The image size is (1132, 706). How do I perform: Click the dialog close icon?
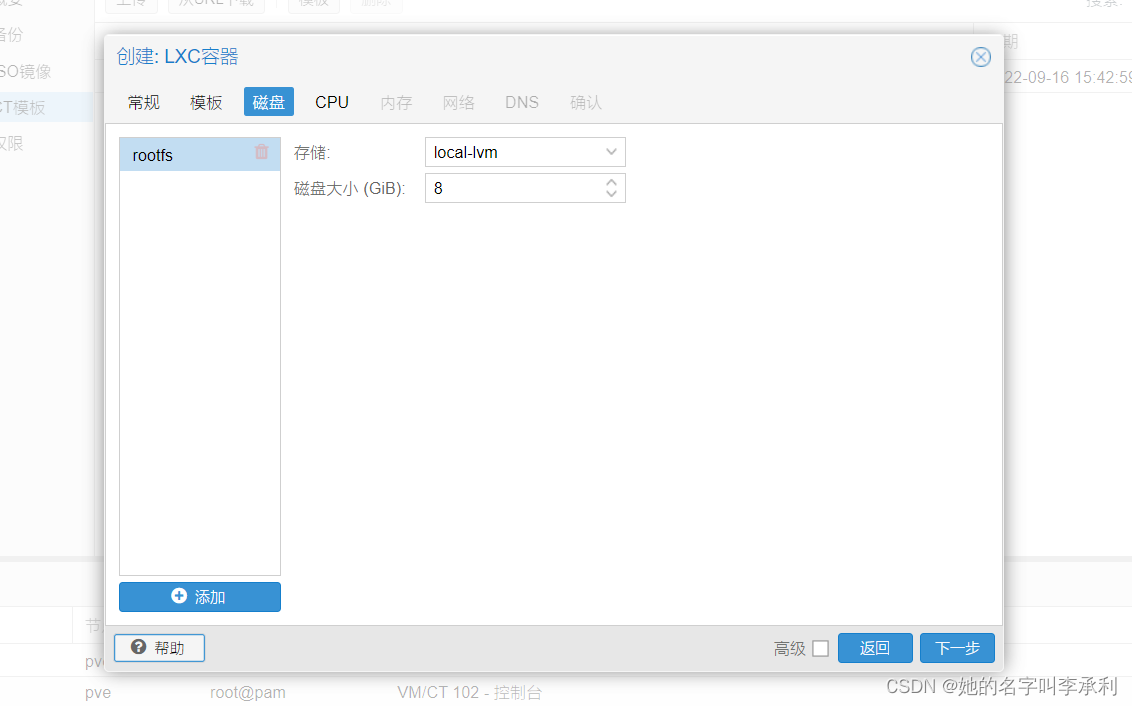[x=980, y=57]
